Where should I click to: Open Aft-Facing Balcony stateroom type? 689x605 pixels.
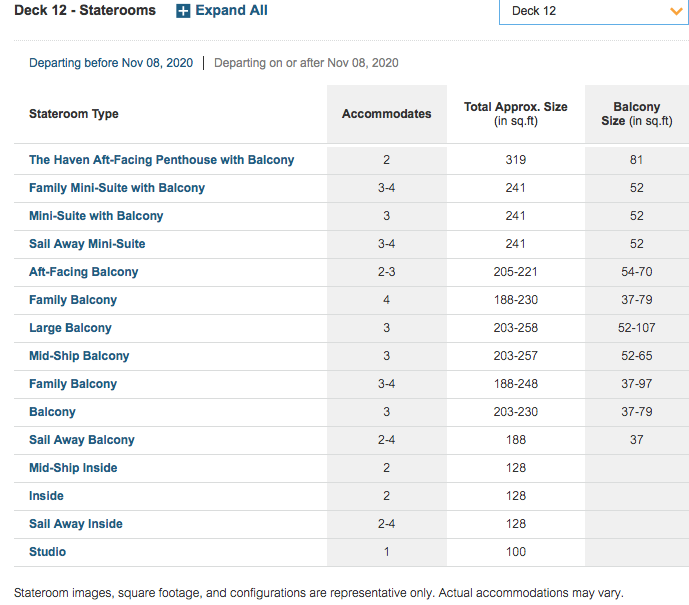[83, 272]
